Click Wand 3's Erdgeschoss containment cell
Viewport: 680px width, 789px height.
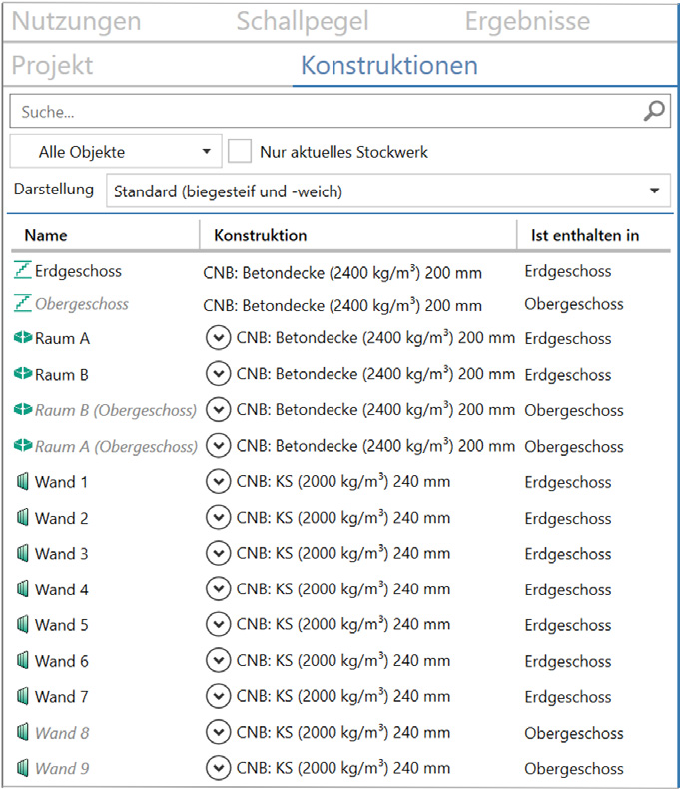click(568, 554)
